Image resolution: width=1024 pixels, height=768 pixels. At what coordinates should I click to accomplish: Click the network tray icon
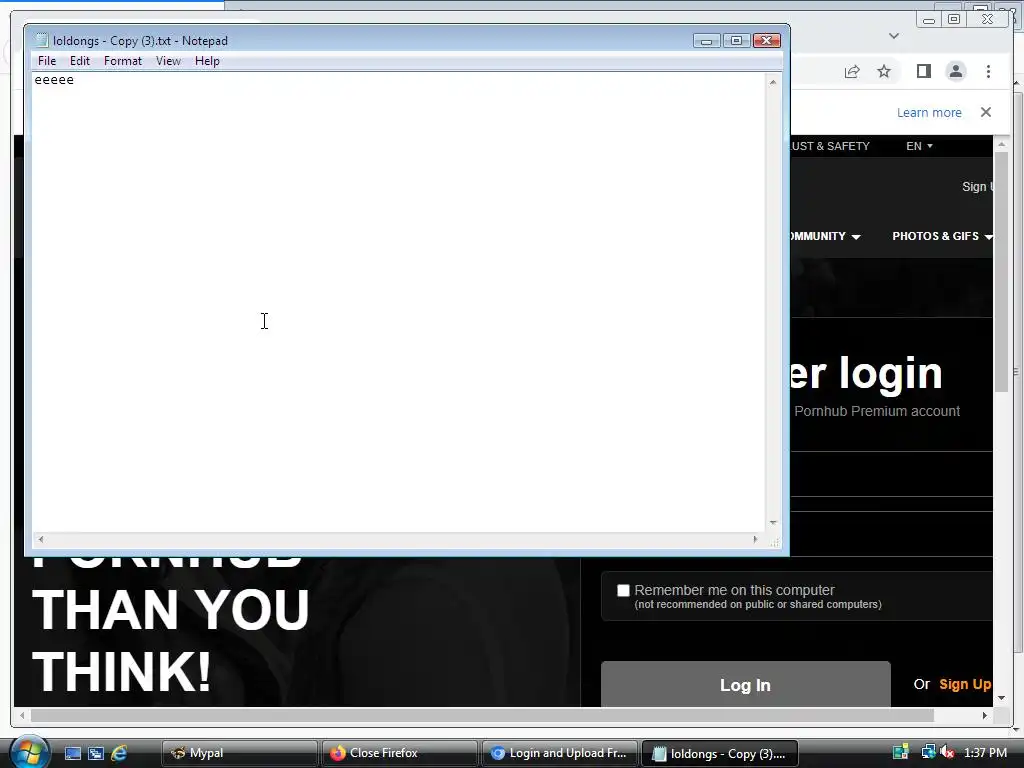click(928, 753)
